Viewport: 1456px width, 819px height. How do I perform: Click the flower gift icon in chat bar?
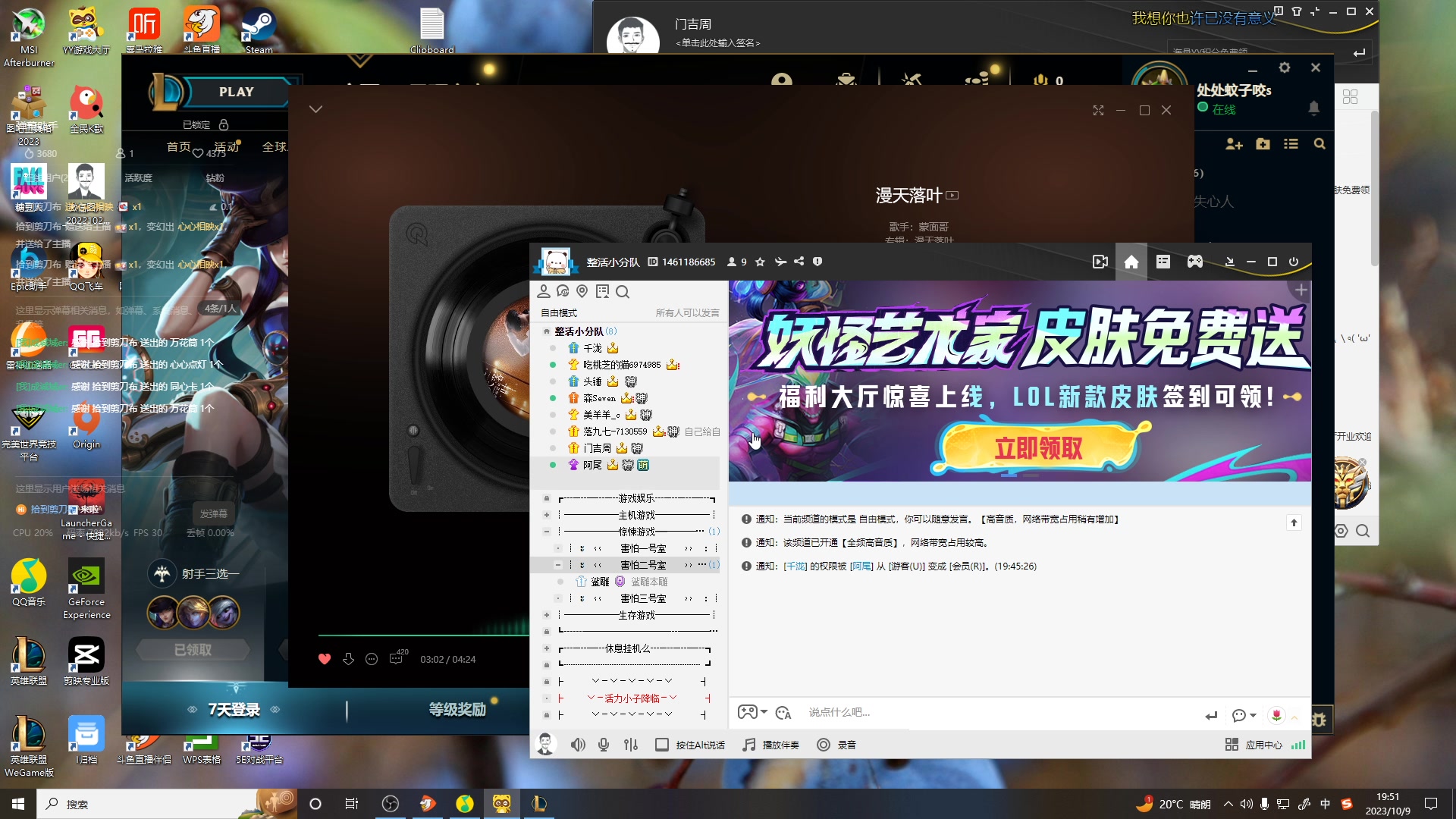point(1277,715)
